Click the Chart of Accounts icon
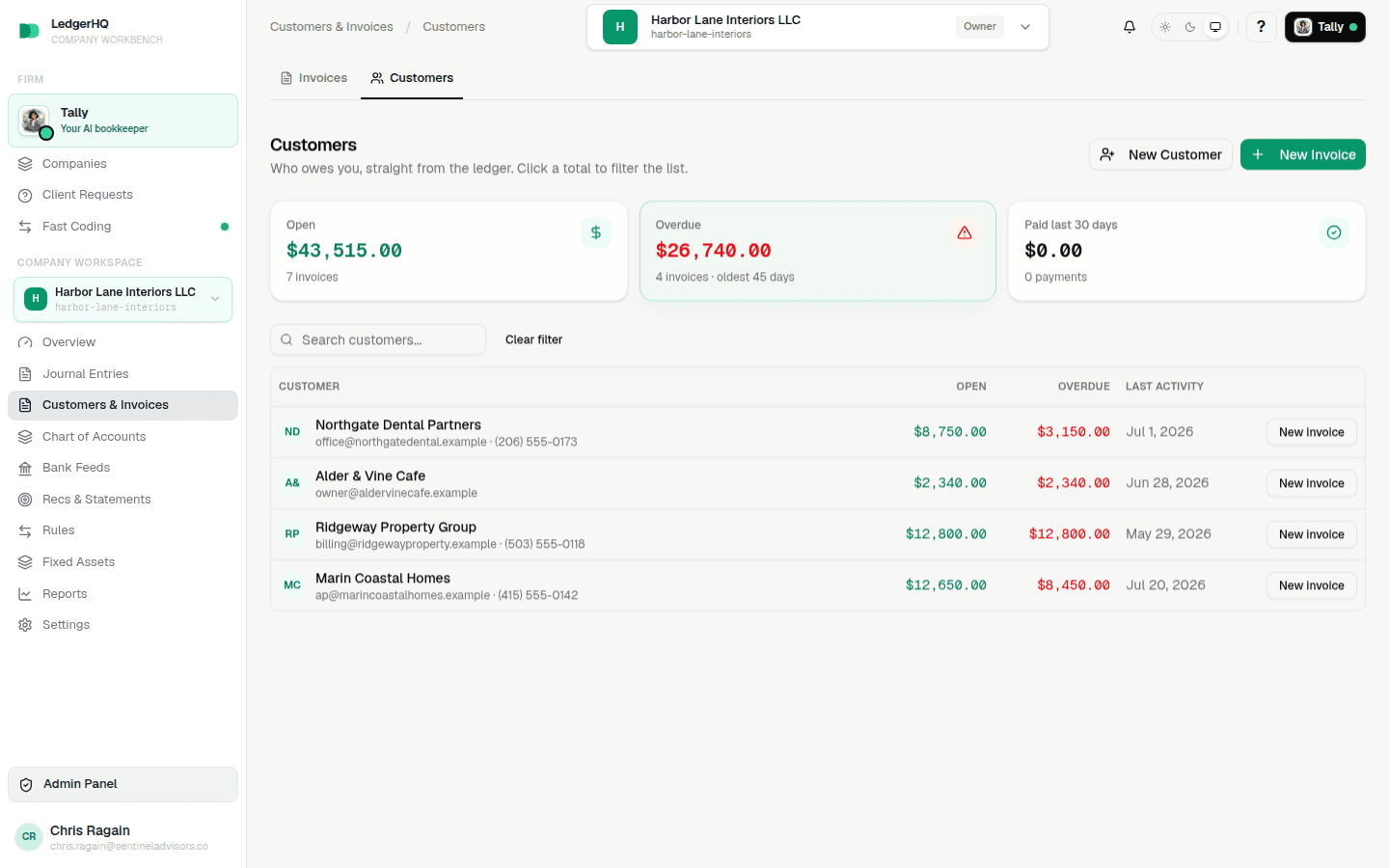 pyautogui.click(x=25, y=437)
